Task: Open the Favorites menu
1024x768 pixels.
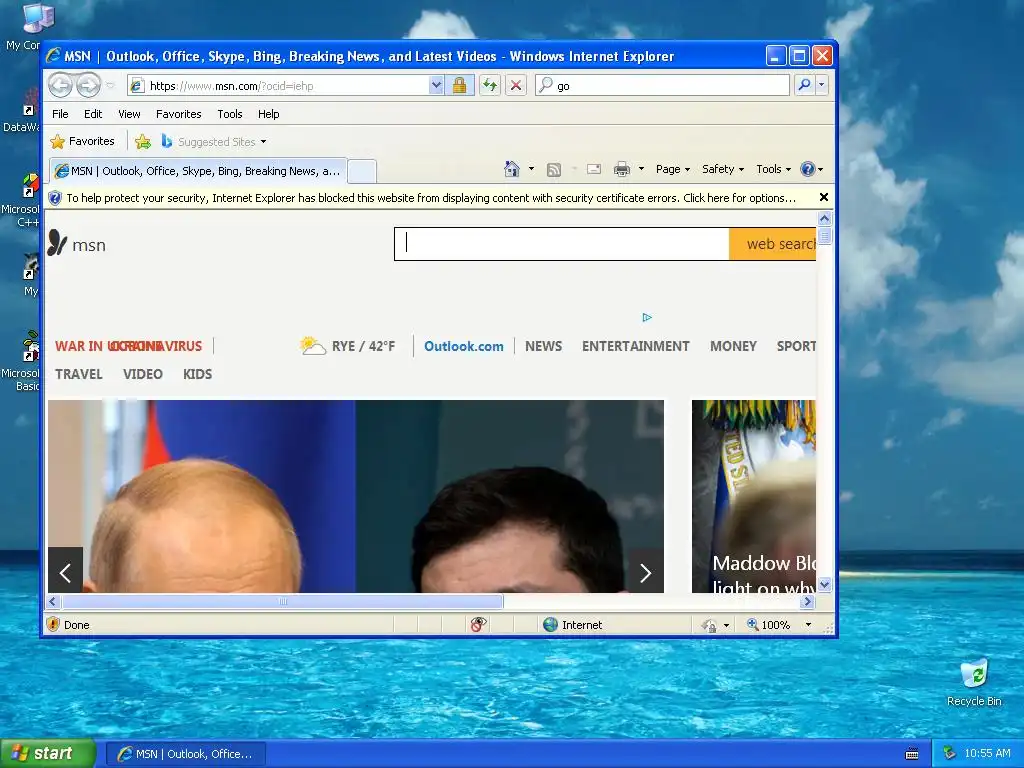Action: pos(178,114)
